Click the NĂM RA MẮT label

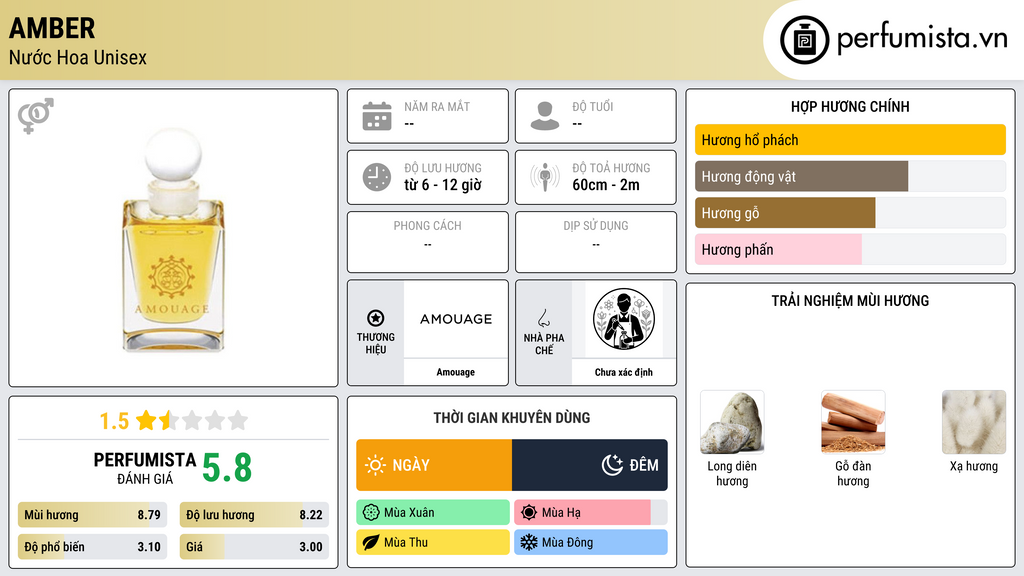pos(437,106)
